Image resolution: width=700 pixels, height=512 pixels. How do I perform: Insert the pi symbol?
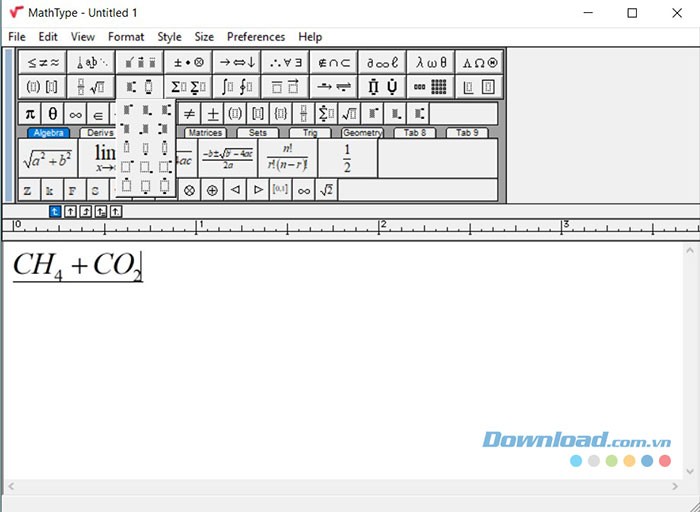click(30, 114)
